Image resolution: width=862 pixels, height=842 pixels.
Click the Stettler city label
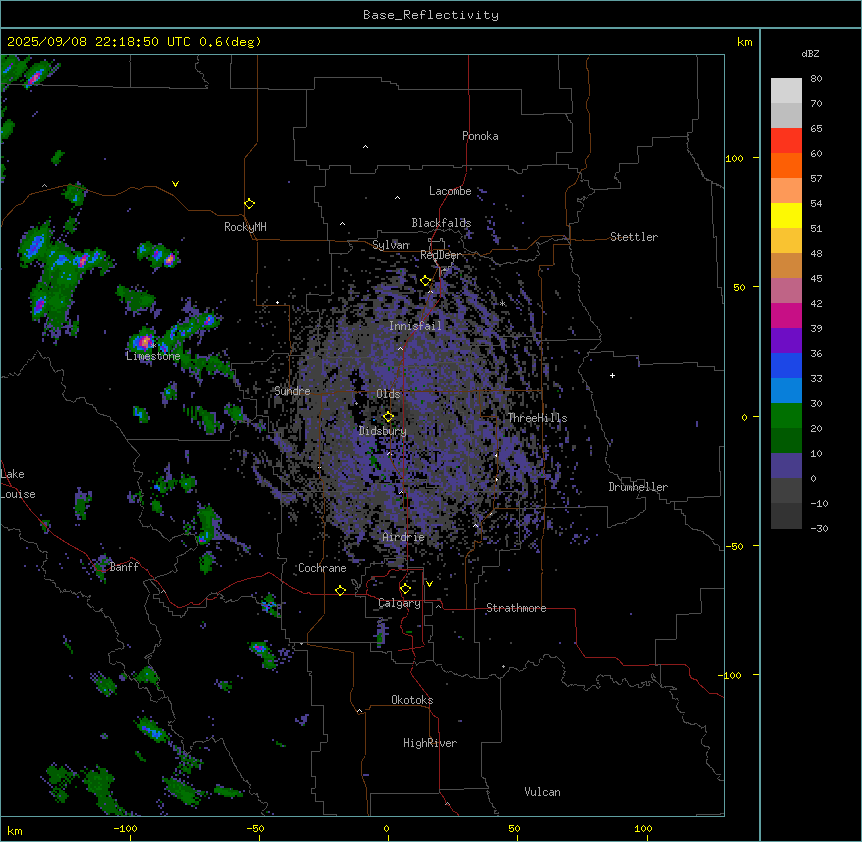[633, 237]
